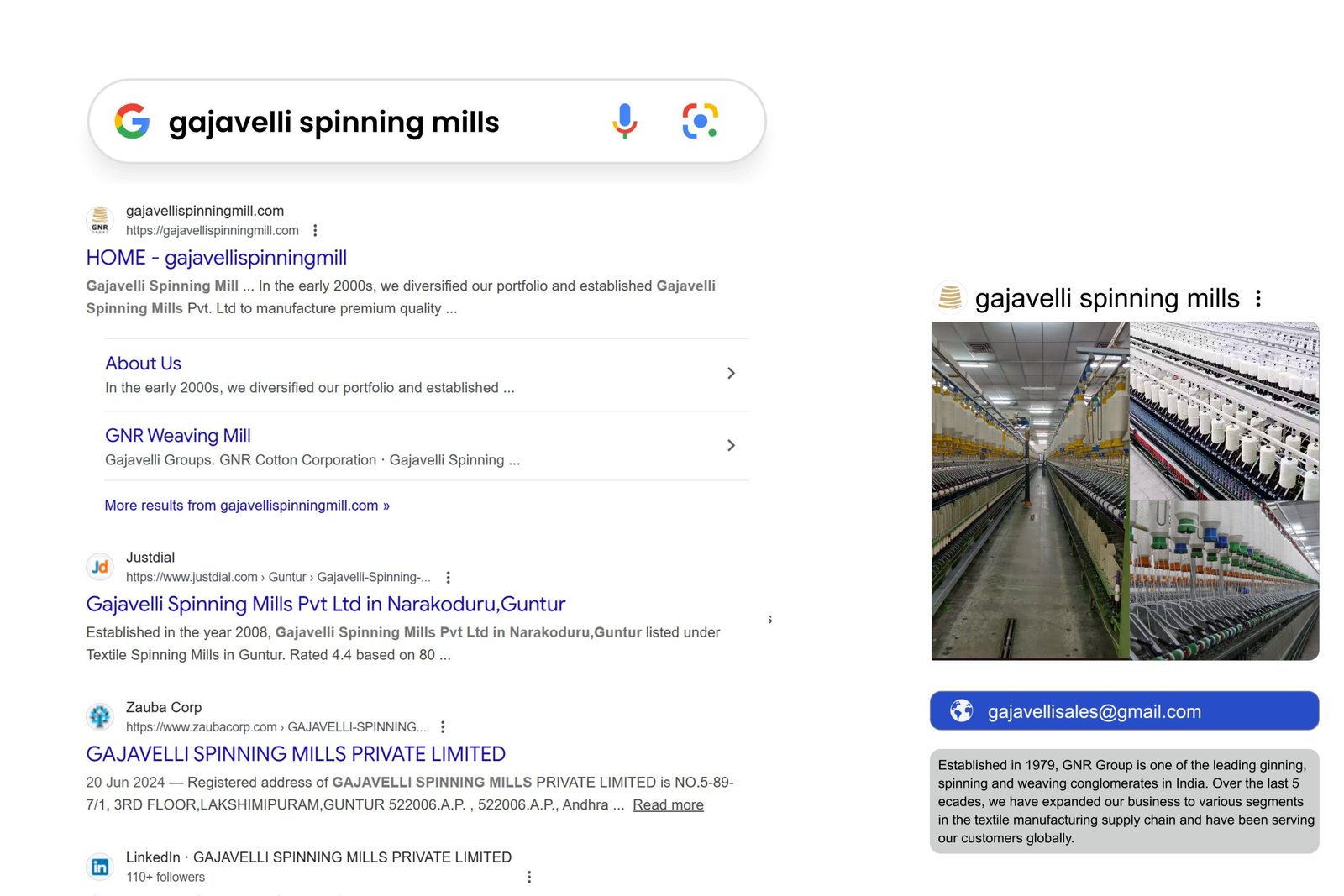Click Read more in Zauba Corp snippet

pyautogui.click(x=668, y=804)
